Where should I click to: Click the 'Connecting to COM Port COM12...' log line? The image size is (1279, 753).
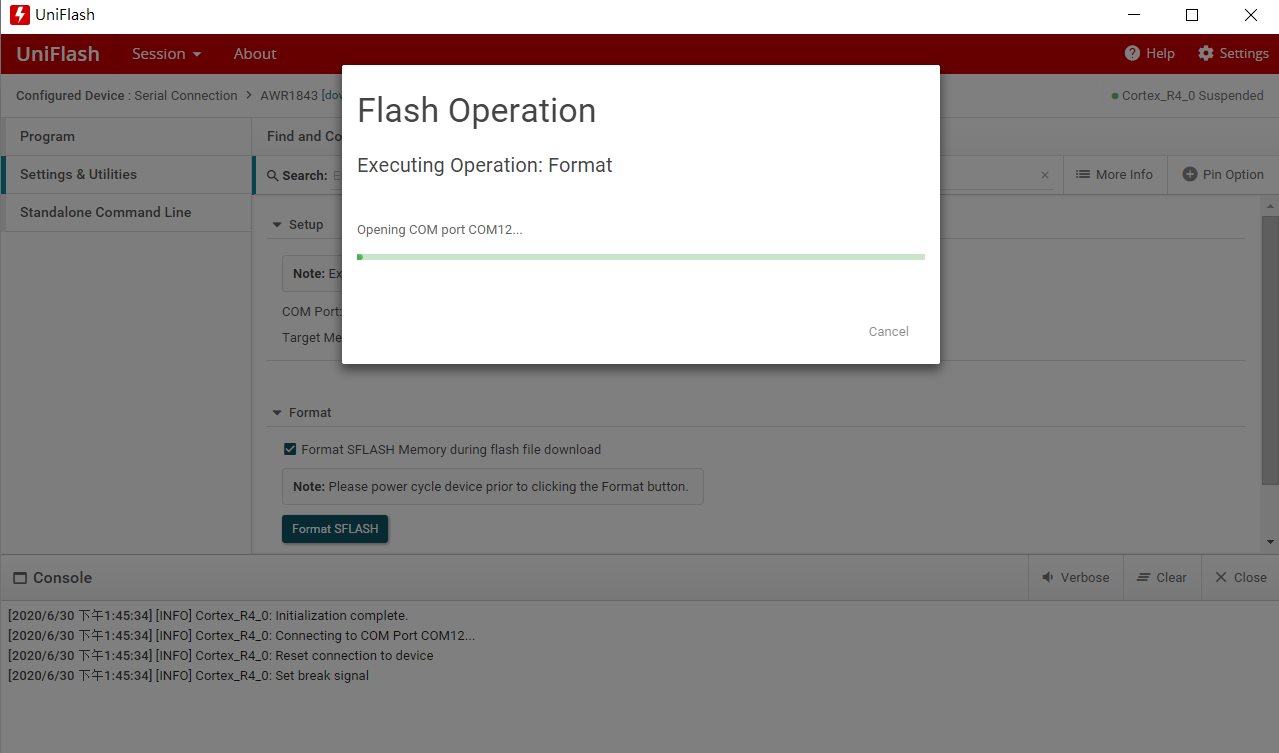click(242, 635)
